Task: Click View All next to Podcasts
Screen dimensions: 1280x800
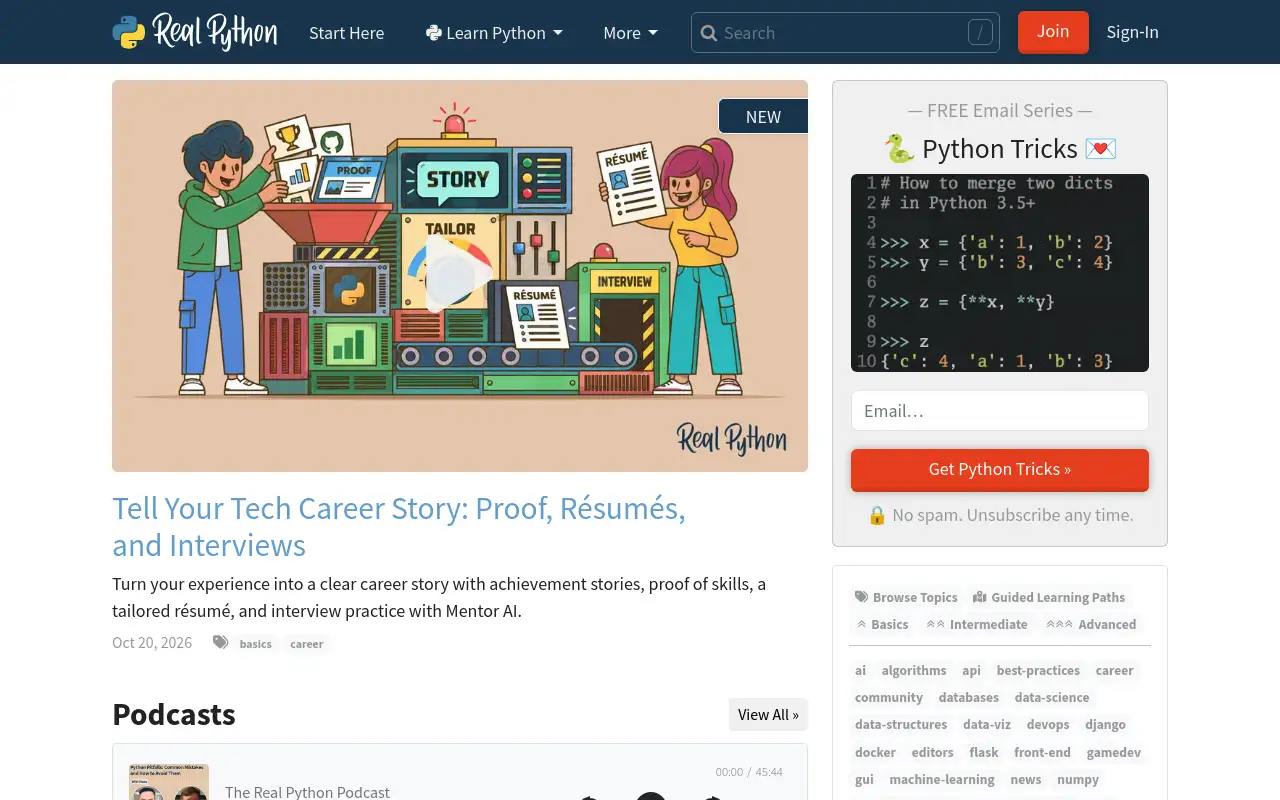Action: point(768,714)
